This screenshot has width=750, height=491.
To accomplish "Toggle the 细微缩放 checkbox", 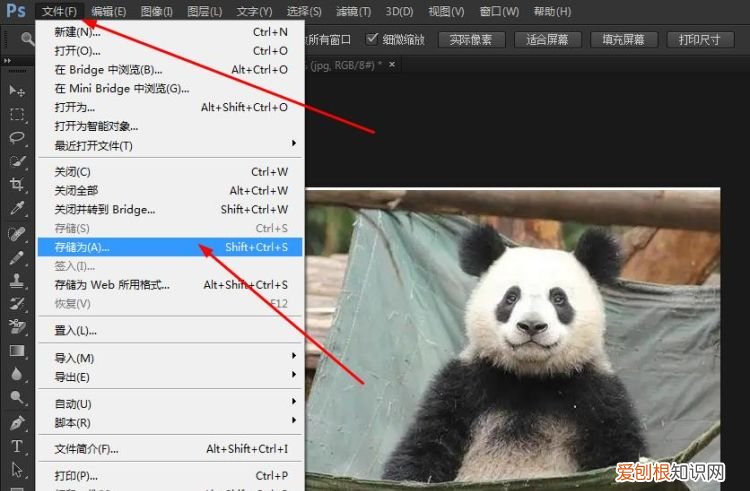I will point(372,39).
